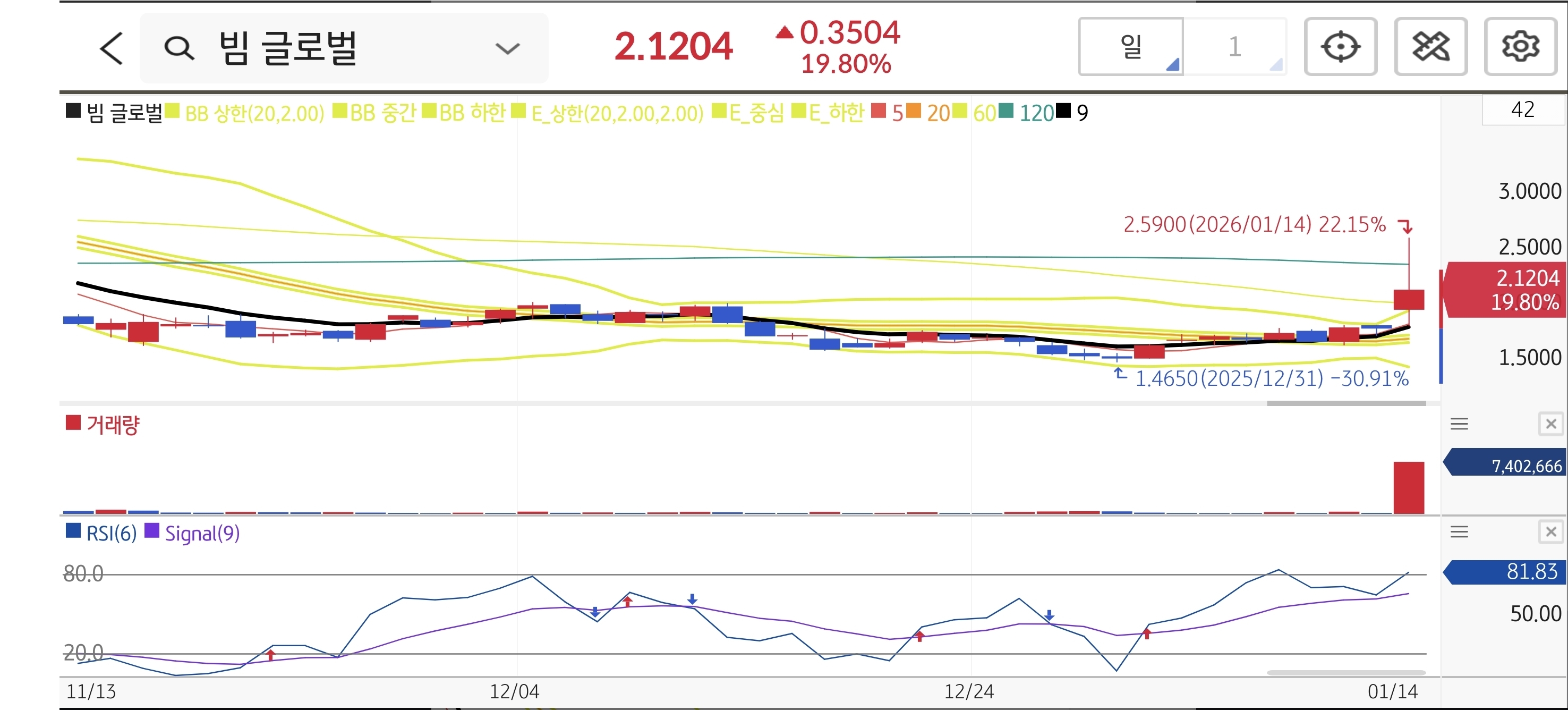
Task: Activate the crosshair target tool
Action: [x=1340, y=47]
